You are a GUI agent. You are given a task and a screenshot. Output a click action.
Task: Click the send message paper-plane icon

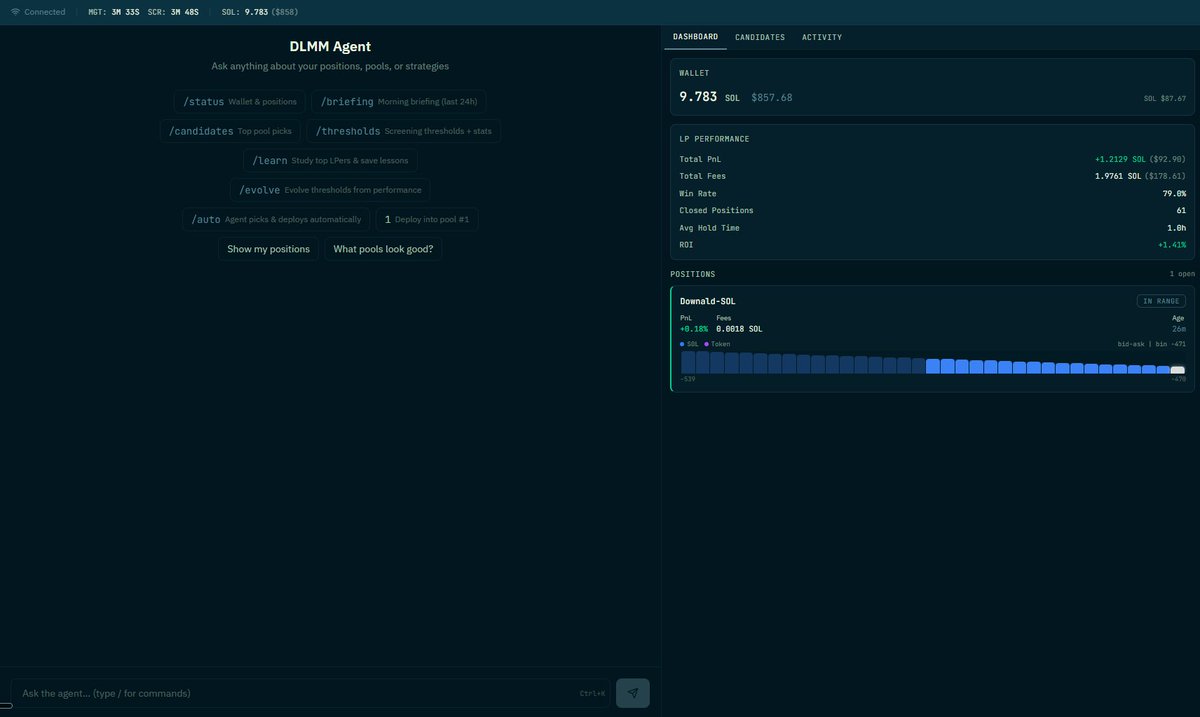[x=632, y=692]
